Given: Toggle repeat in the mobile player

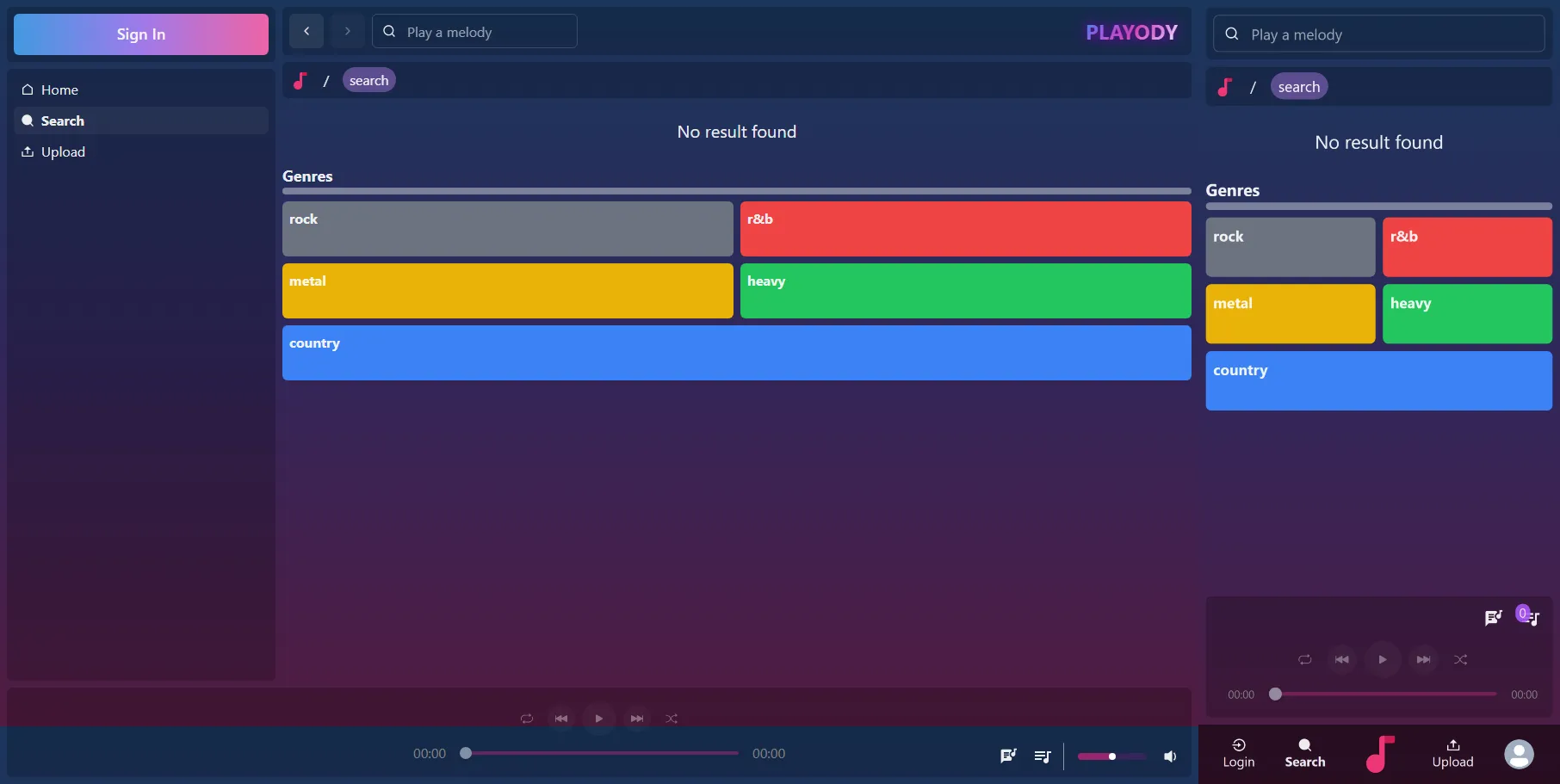Looking at the screenshot, I should (x=1305, y=659).
